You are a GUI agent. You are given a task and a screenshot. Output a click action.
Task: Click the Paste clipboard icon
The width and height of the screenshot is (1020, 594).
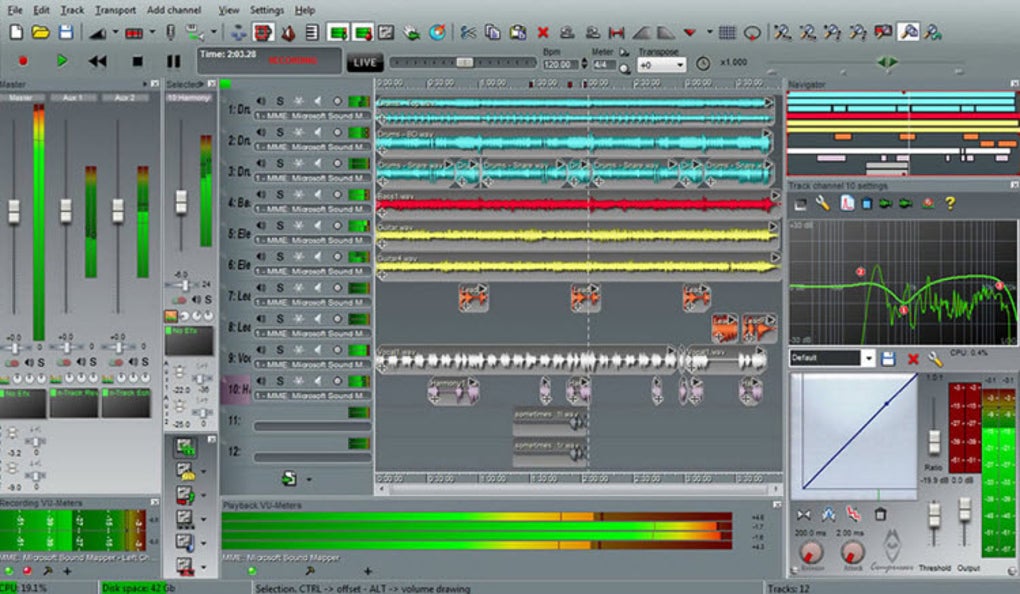coord(518,32)
